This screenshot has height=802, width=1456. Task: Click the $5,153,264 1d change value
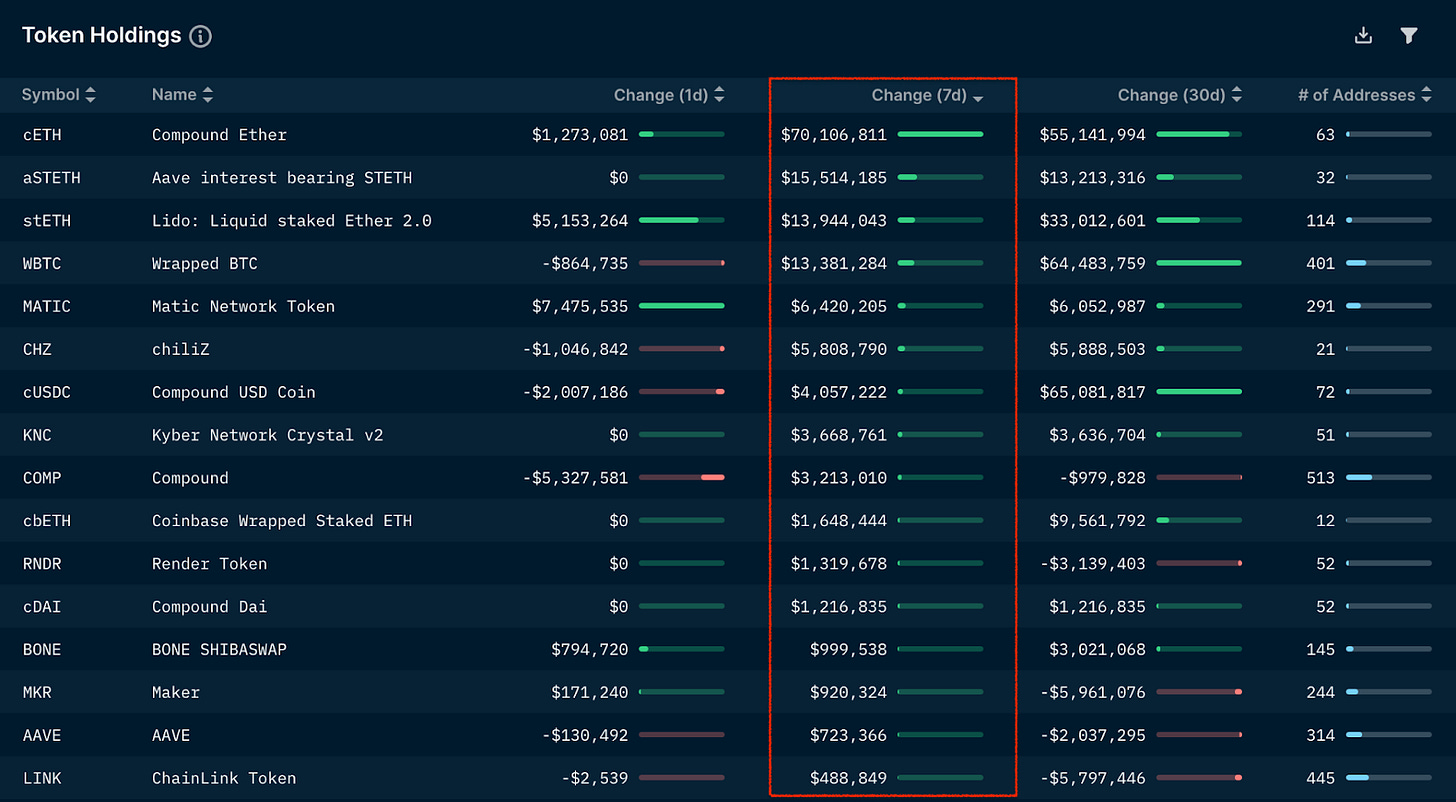point(580,221)
